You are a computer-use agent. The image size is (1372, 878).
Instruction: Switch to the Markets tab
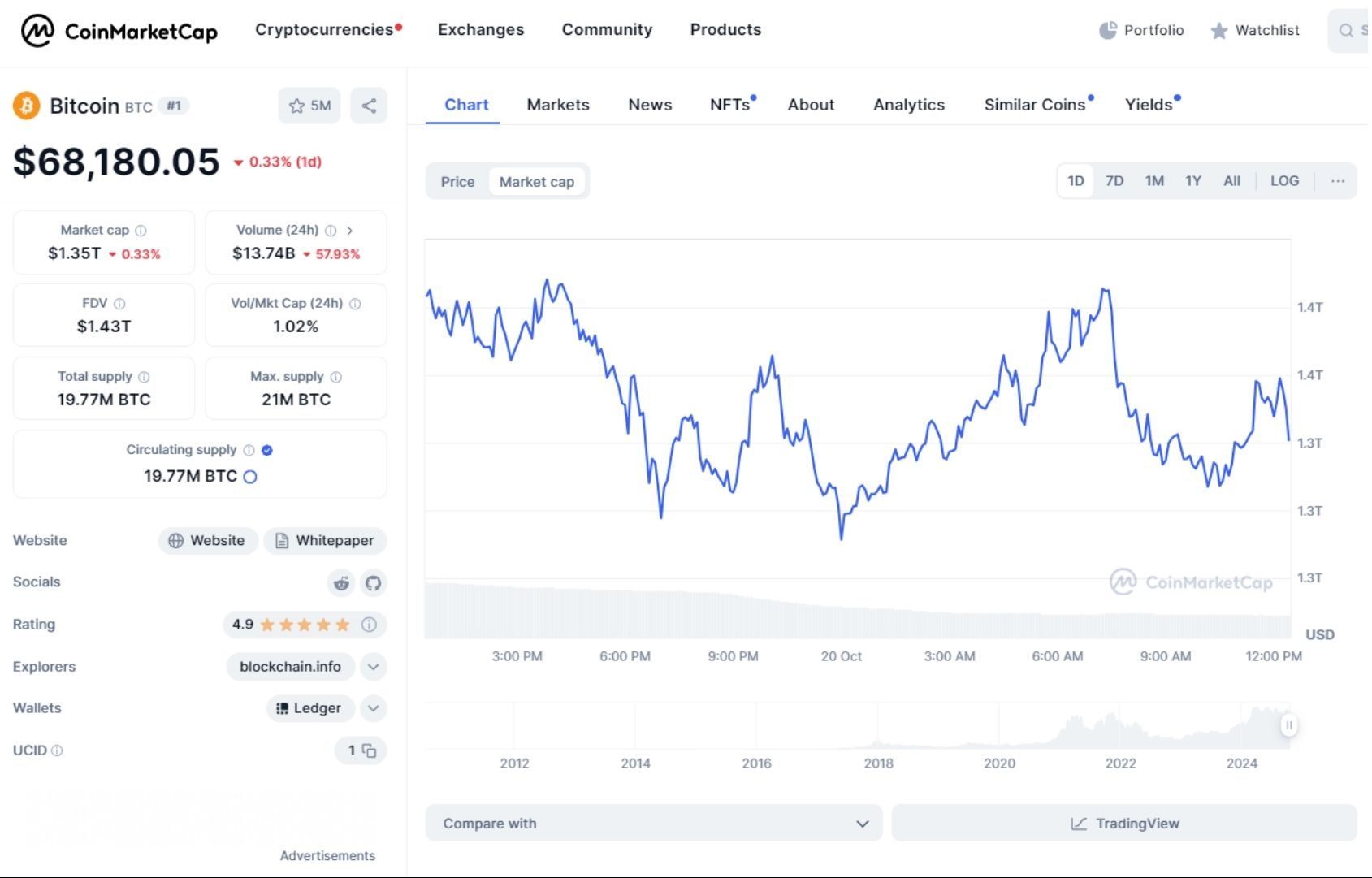(x=558, y=104)
